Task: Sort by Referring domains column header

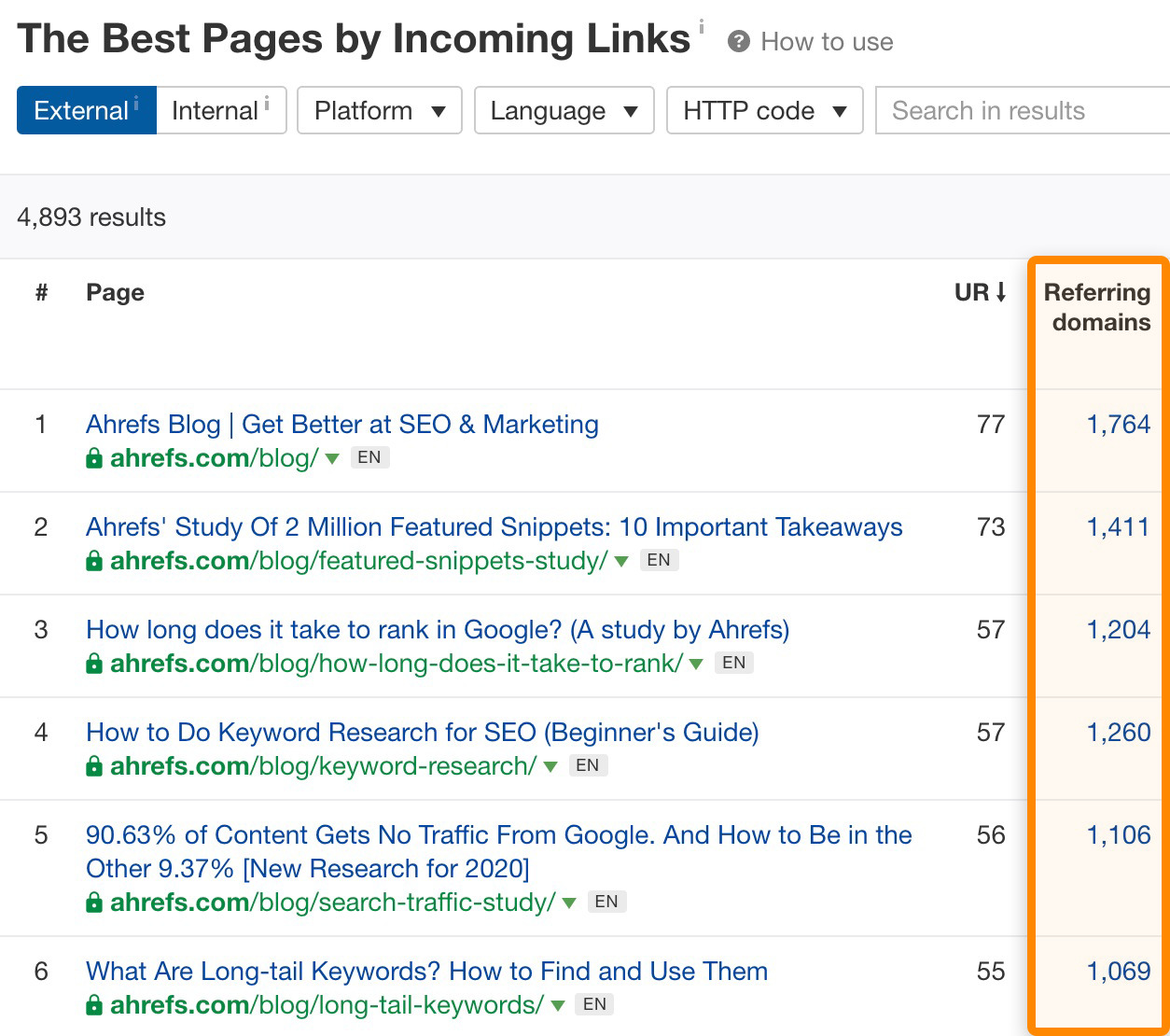Action: 1096,307
